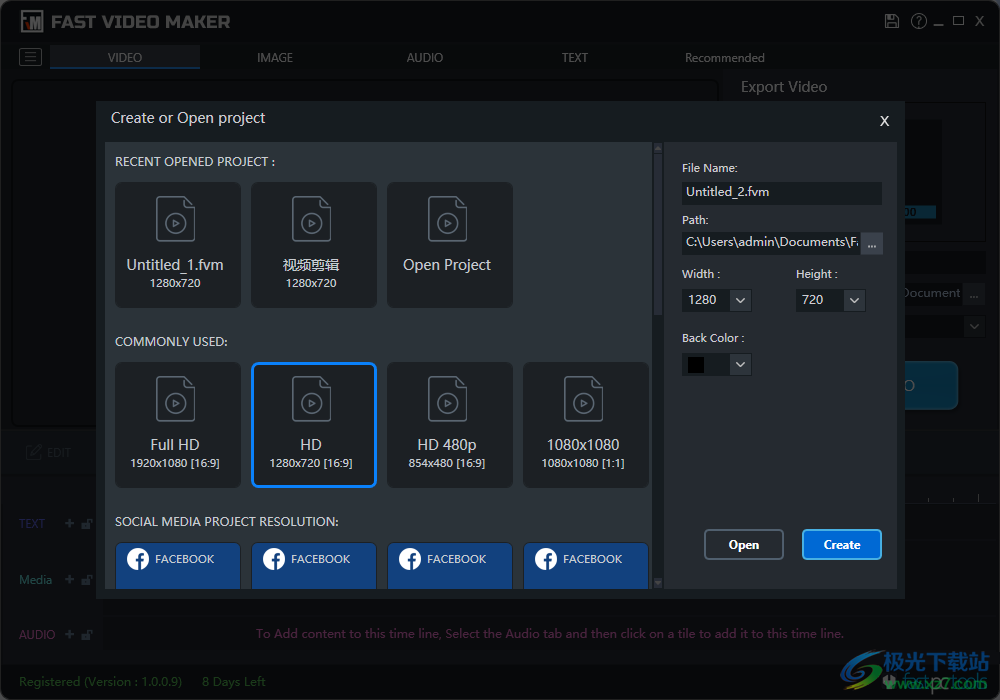This screenshot has height=700, width=1000.
Task: Click 'Registered (Version : 1.0.0.9)' status text
Action: [100, 682]
